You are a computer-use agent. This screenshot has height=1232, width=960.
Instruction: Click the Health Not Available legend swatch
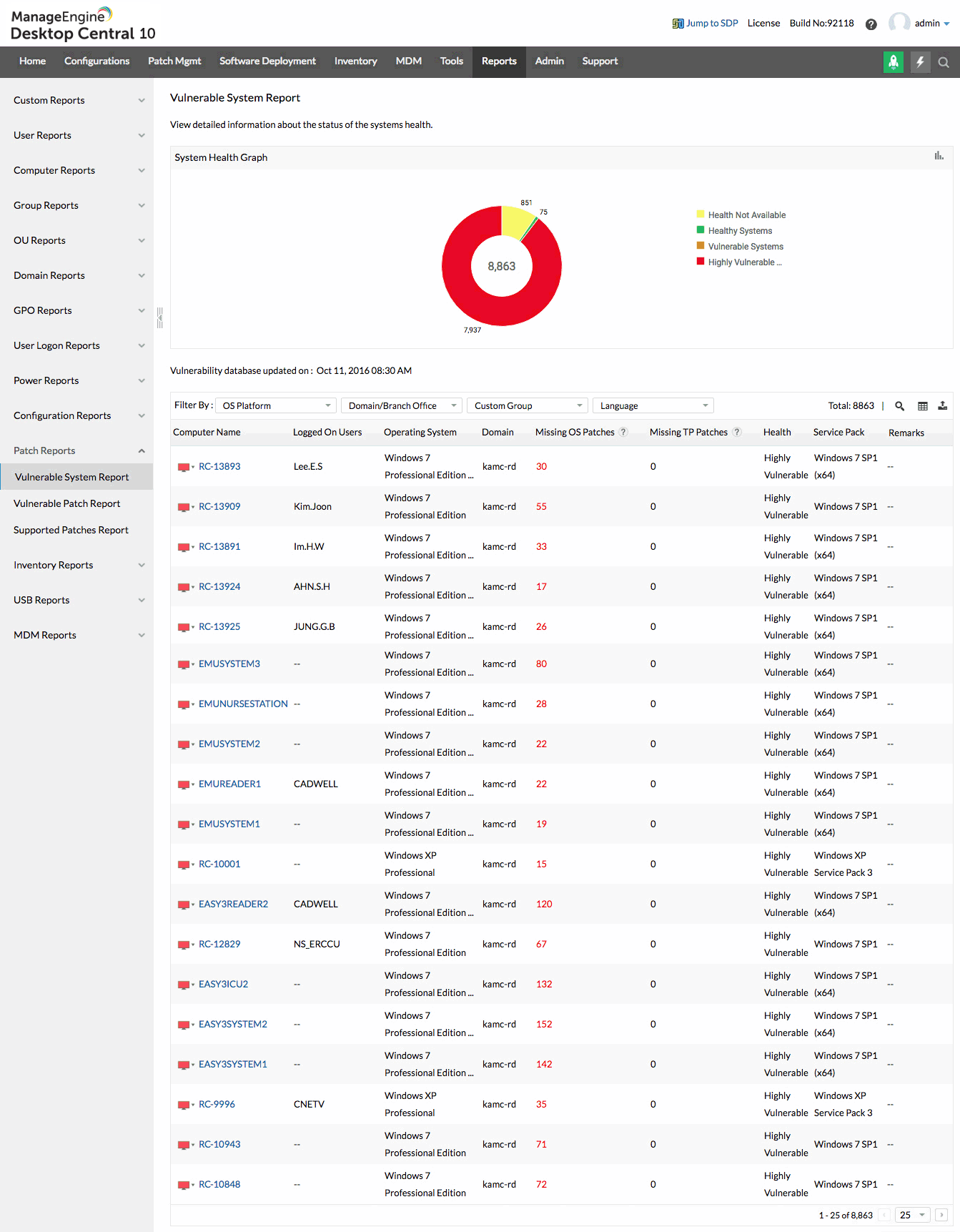[x=701, y=214]
